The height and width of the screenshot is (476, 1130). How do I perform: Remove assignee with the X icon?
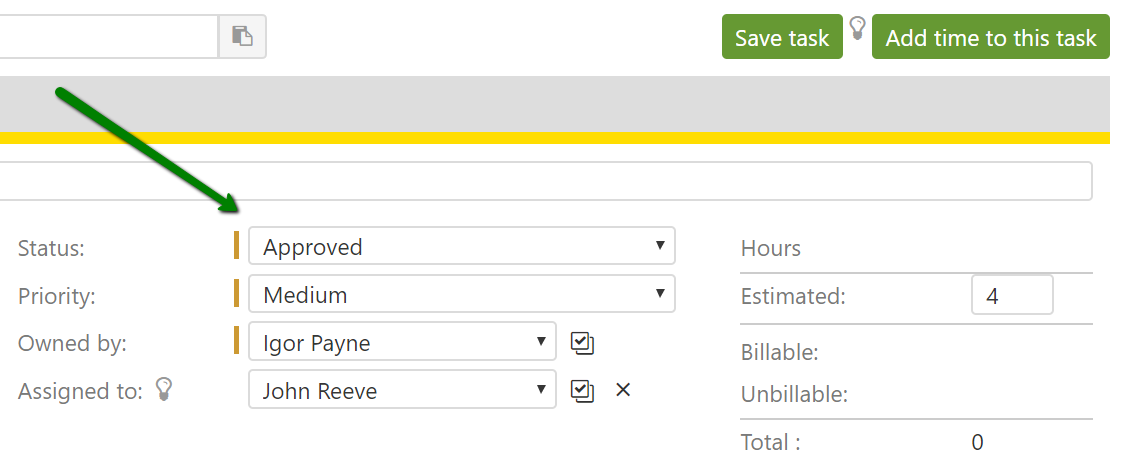623,390
